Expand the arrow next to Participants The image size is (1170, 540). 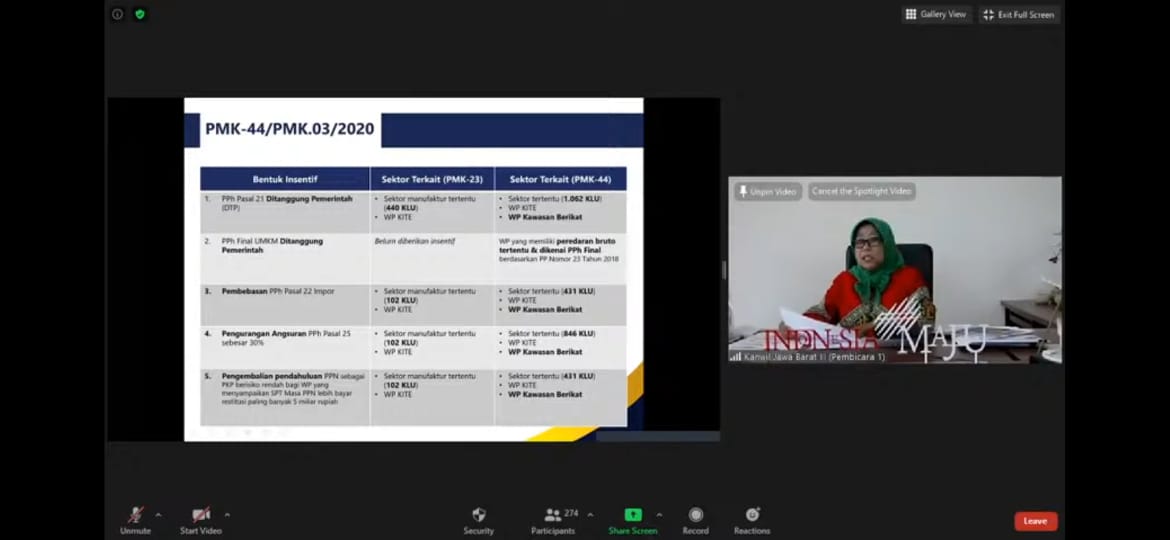[x=590, y=515]
